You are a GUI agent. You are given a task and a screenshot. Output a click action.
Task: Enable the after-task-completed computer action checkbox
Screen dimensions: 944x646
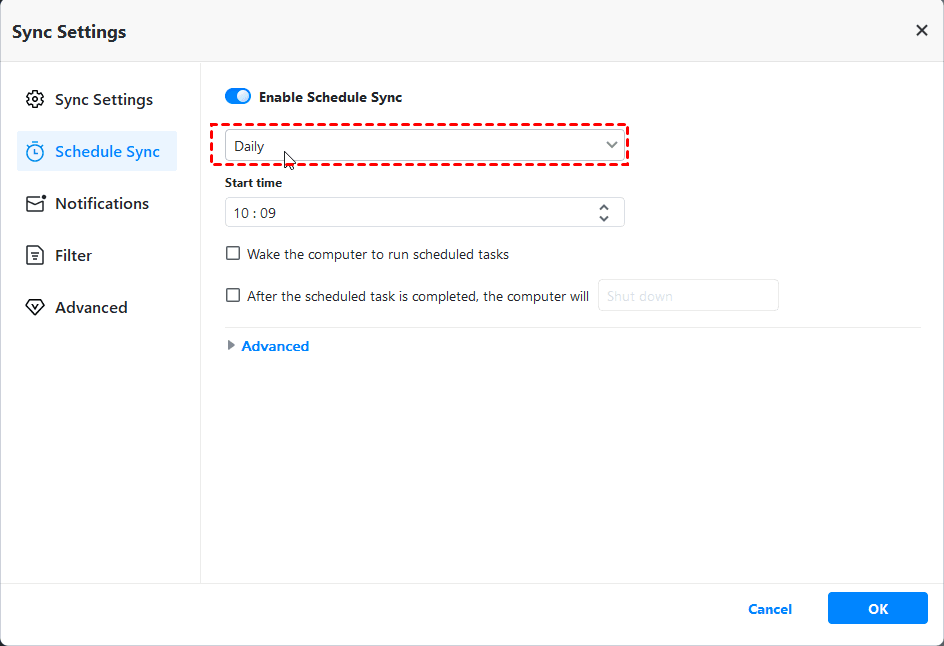click(x=233, y=296)
